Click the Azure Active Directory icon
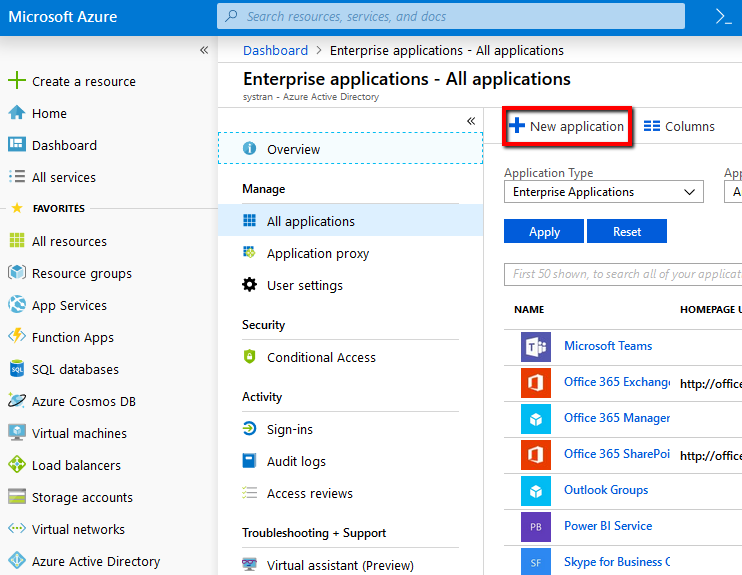Image resolution: width=742 pixels, height=575 pixels. coord(17,560)
